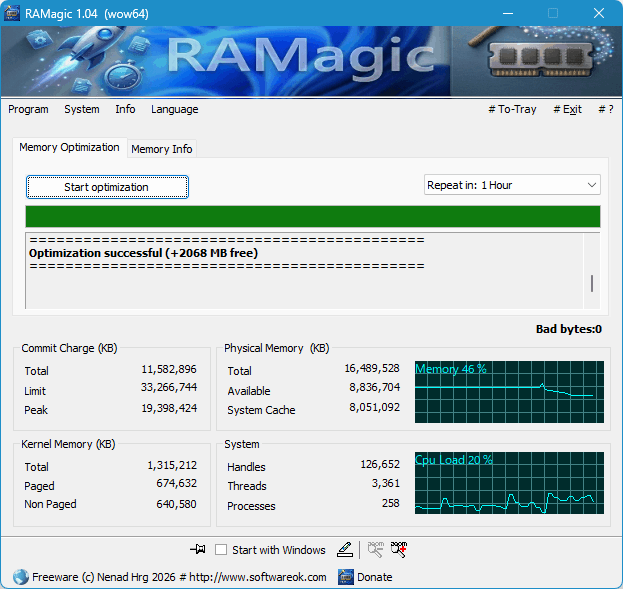The image size is (623, 589).
Task: Click the RAMagic title bar app icon
Action: pos(15,13)
